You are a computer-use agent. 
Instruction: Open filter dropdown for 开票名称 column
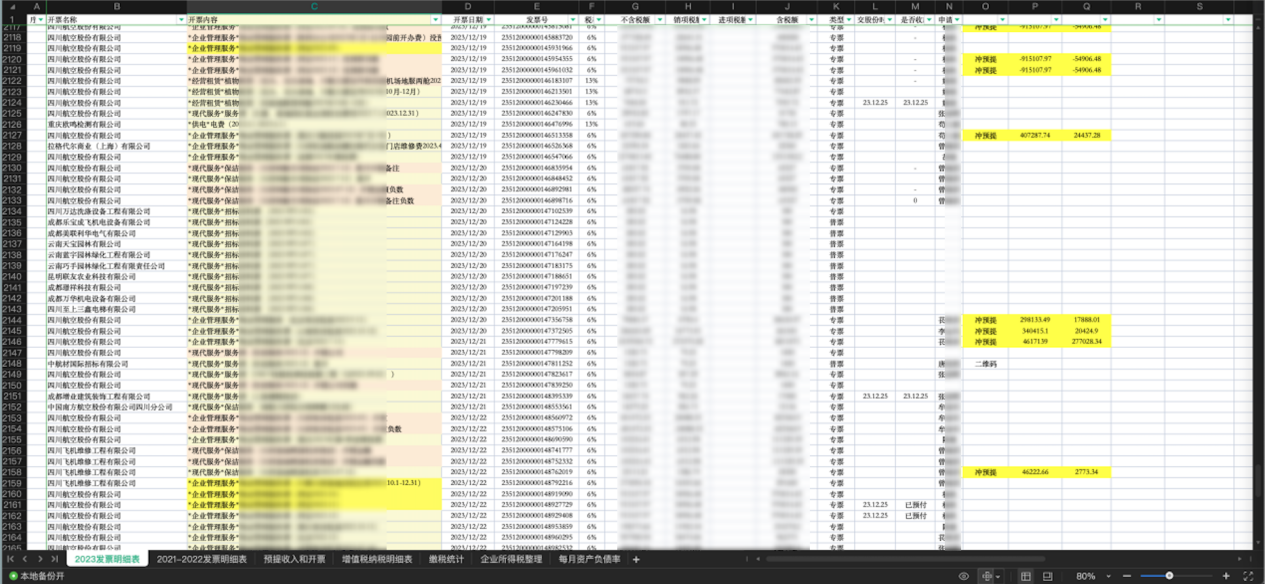[x=181, y=20]
